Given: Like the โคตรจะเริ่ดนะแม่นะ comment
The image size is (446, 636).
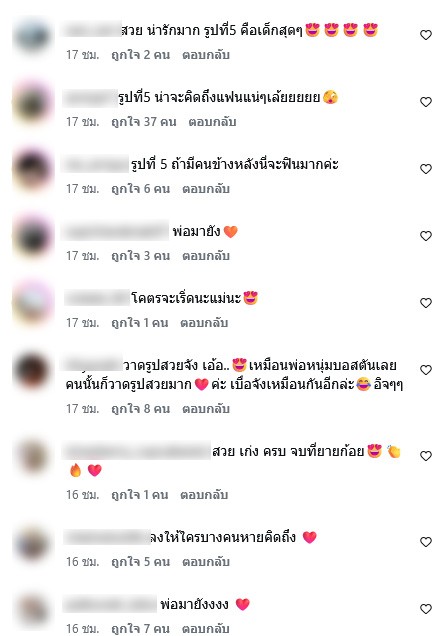Looking at the screenshot, I should 425,303.
